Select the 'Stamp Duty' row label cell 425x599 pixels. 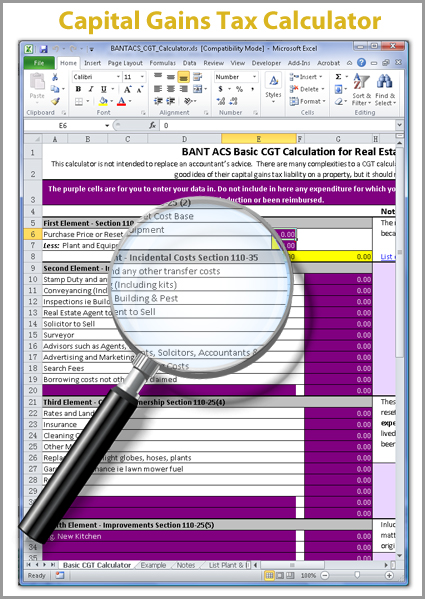click(x=75, y=279)
